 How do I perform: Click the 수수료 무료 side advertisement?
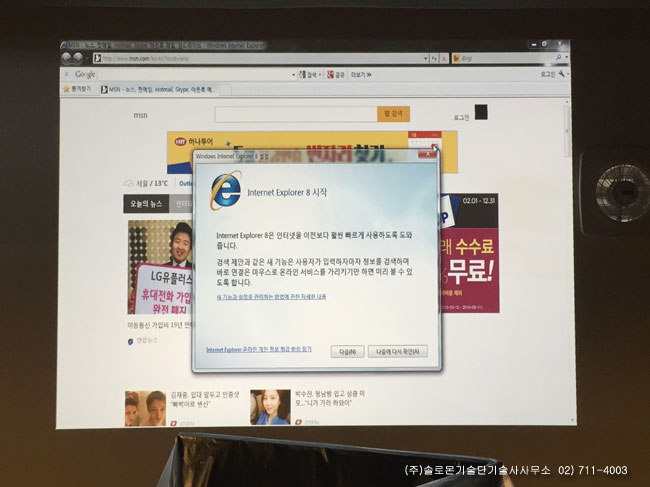click(x=470, y=253)
